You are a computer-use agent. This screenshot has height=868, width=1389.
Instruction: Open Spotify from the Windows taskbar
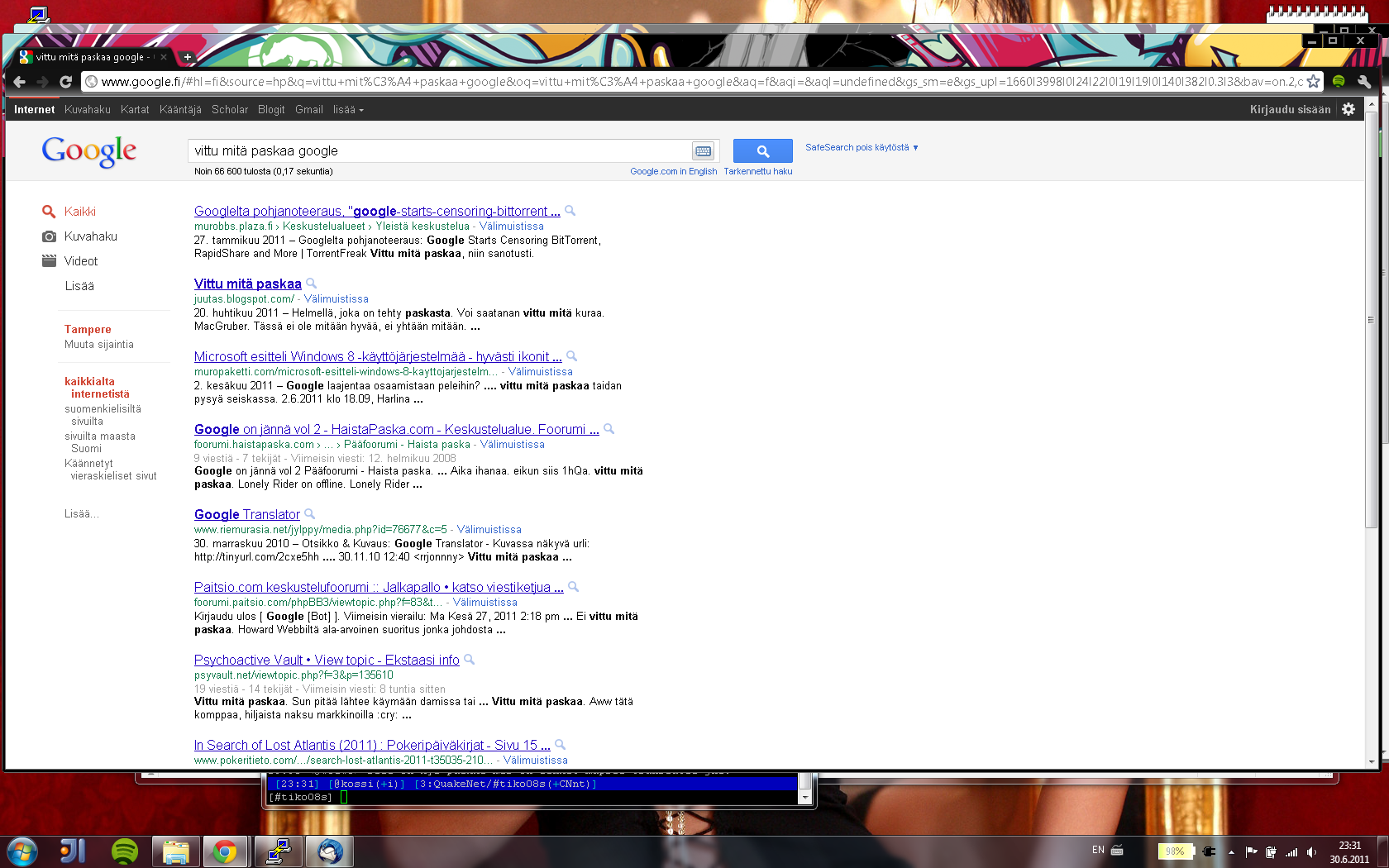click(125, 851)
